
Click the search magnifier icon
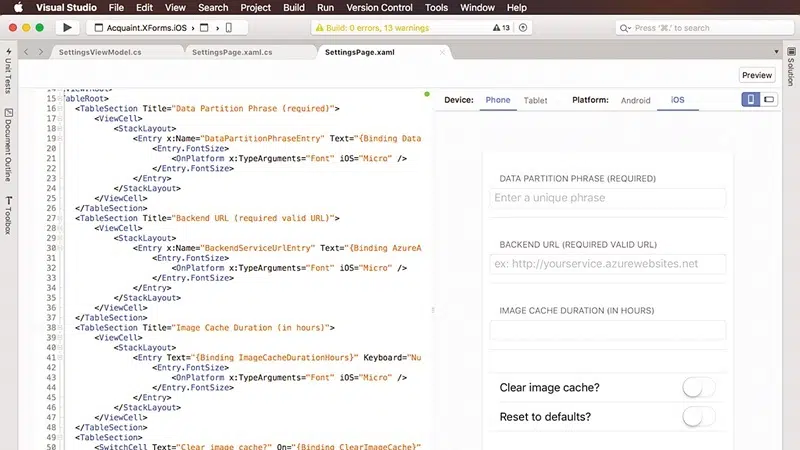click(624, 28)
